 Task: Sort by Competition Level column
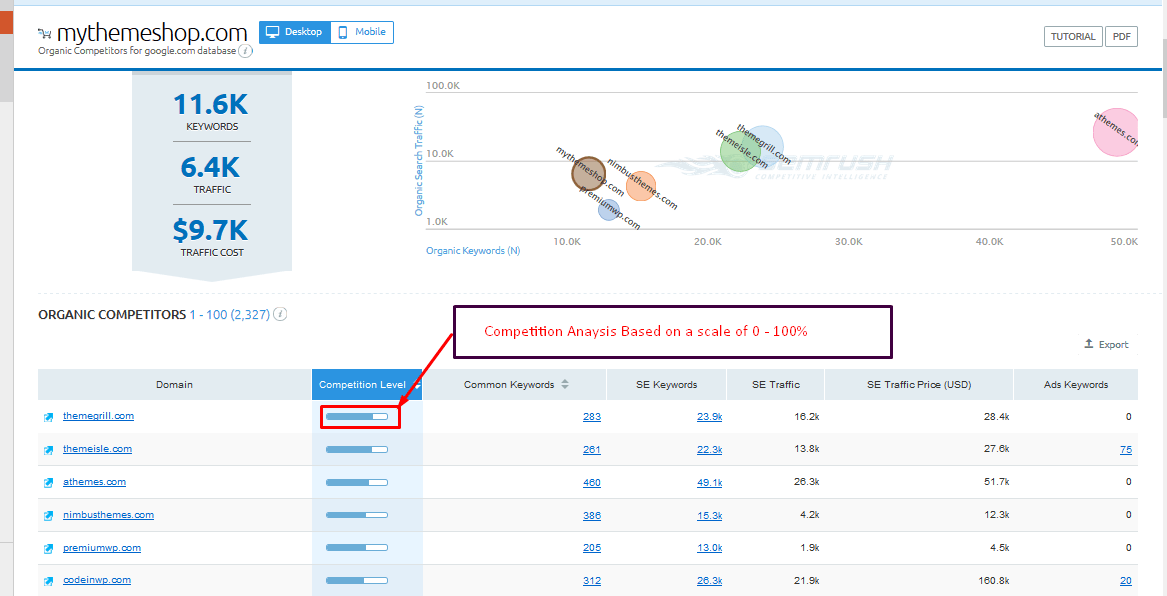(367, 385)
